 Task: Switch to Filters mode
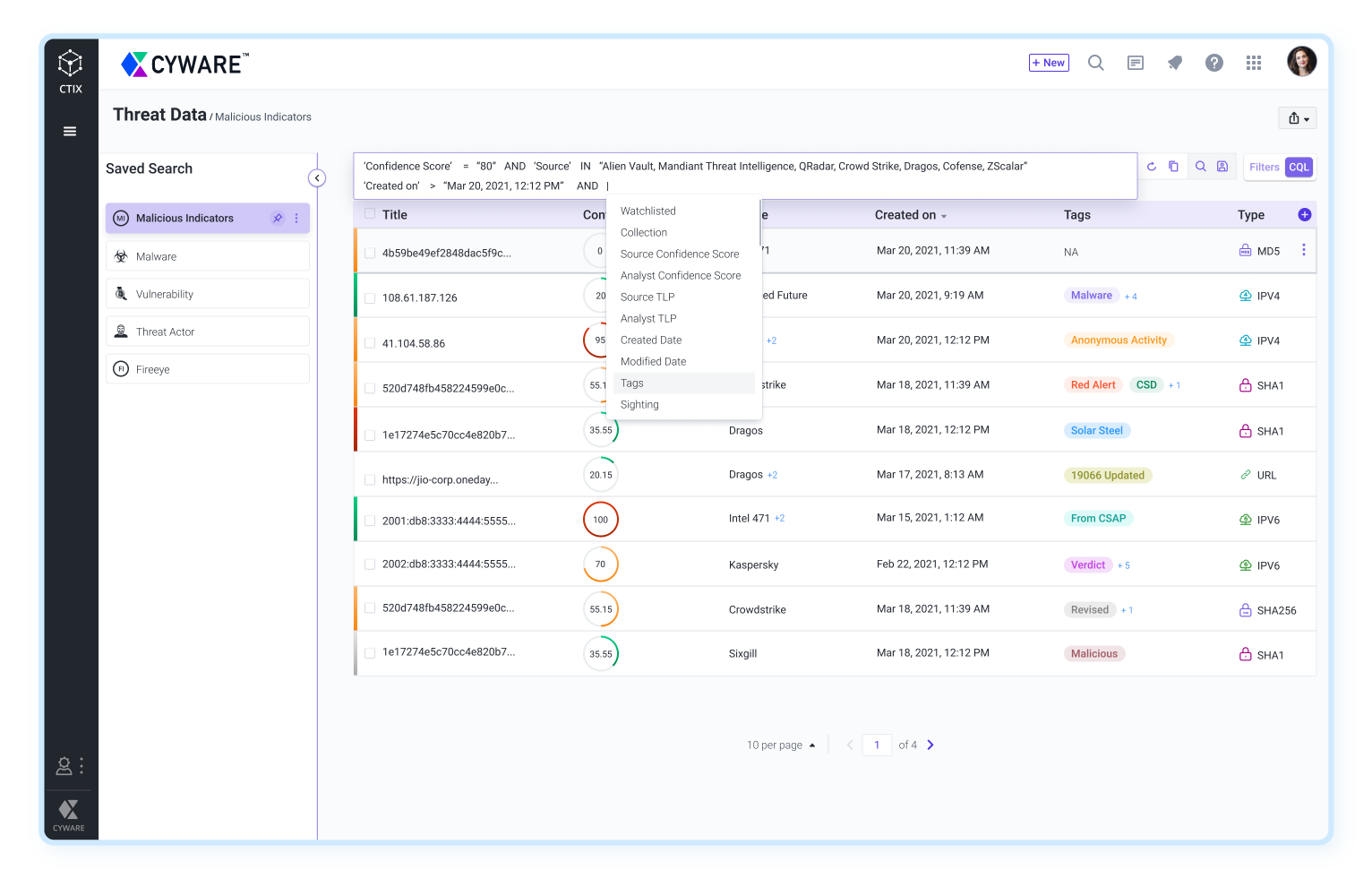coord(1265,168)
